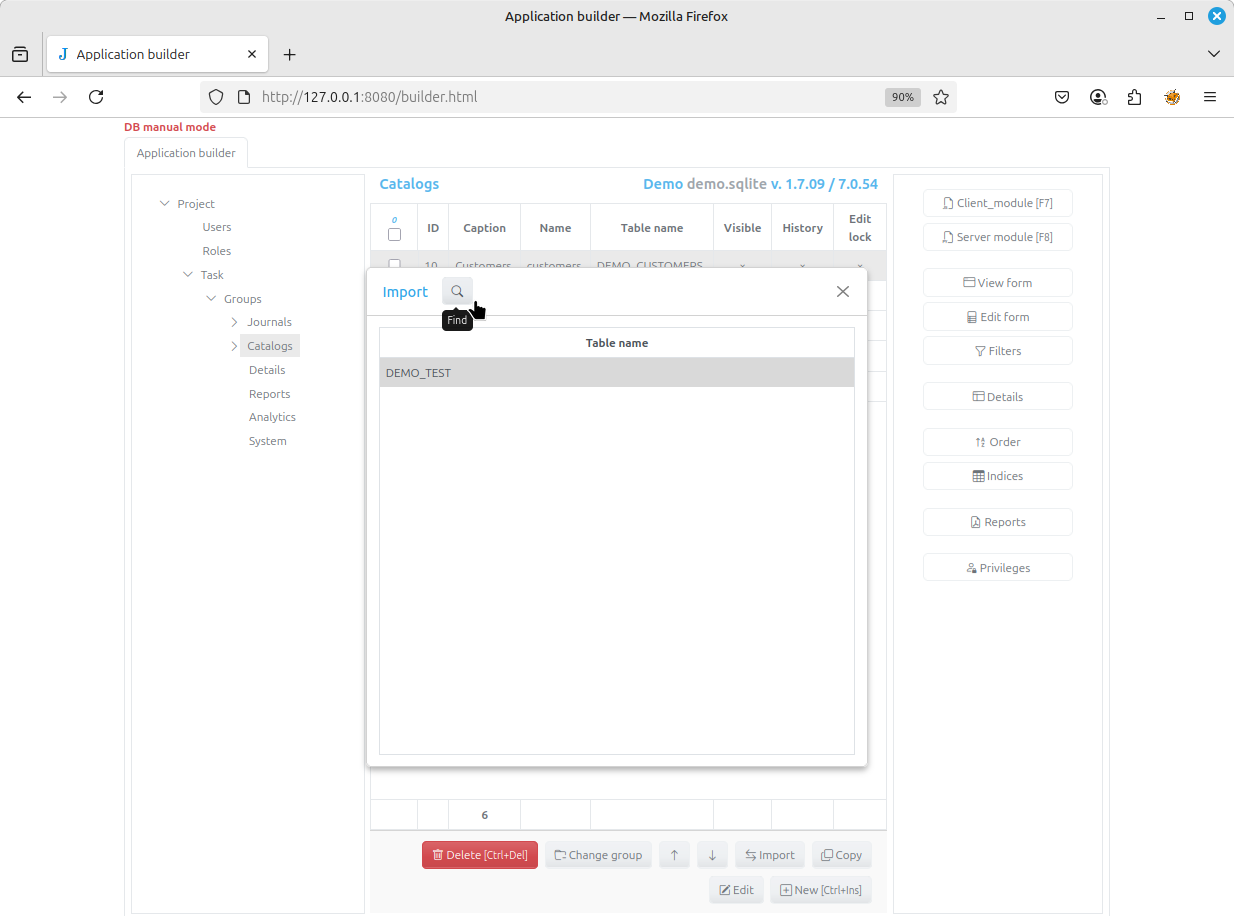Close the Import dialog with X
This screenshot has width=1234, height=916.
(843, 292)
